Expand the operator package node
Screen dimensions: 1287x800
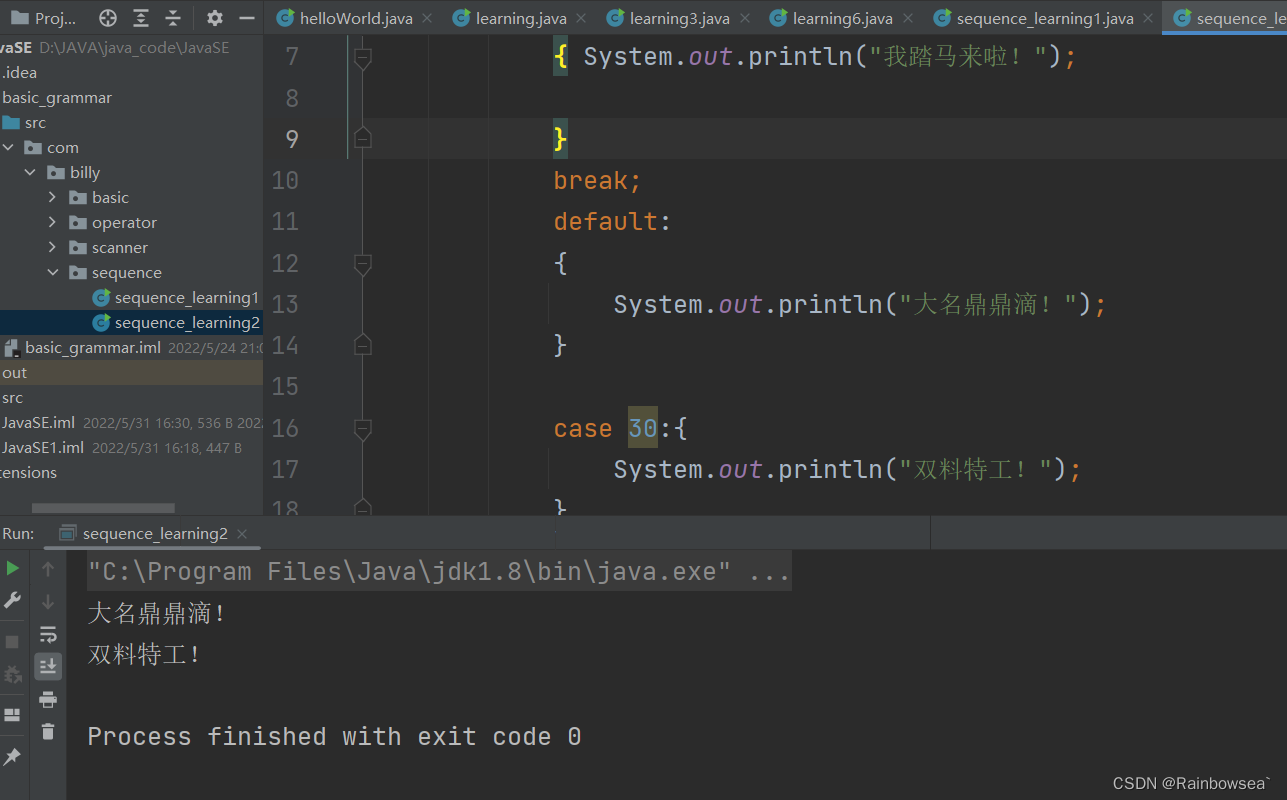52,222
